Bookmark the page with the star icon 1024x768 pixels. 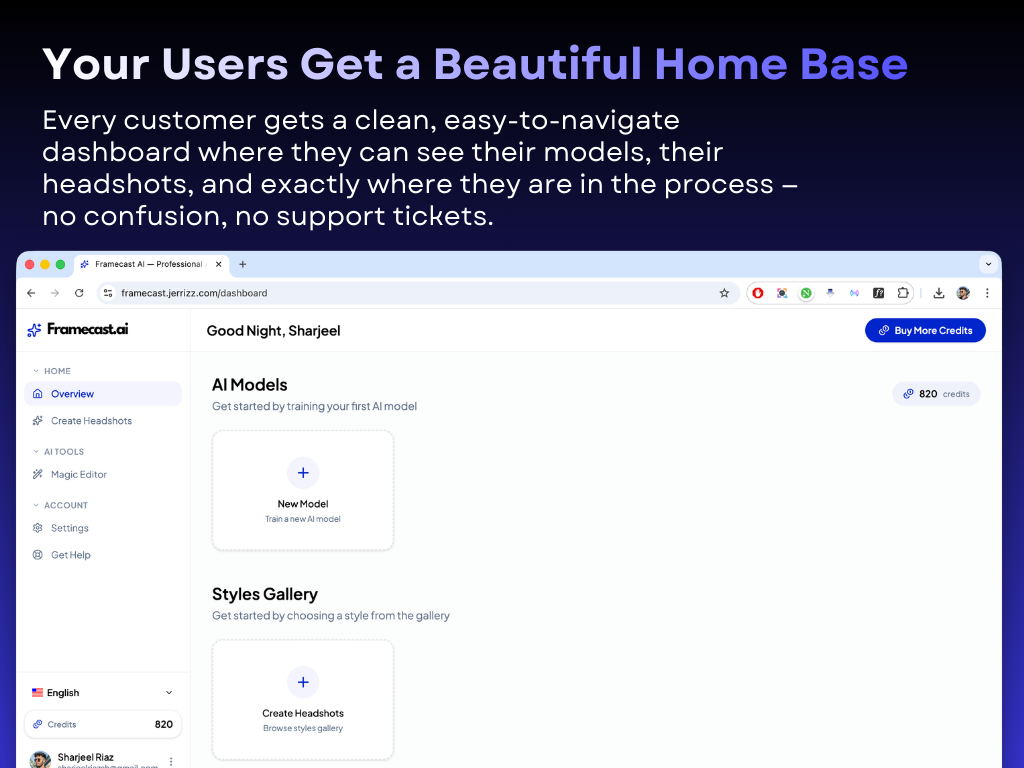coord(724,293)
